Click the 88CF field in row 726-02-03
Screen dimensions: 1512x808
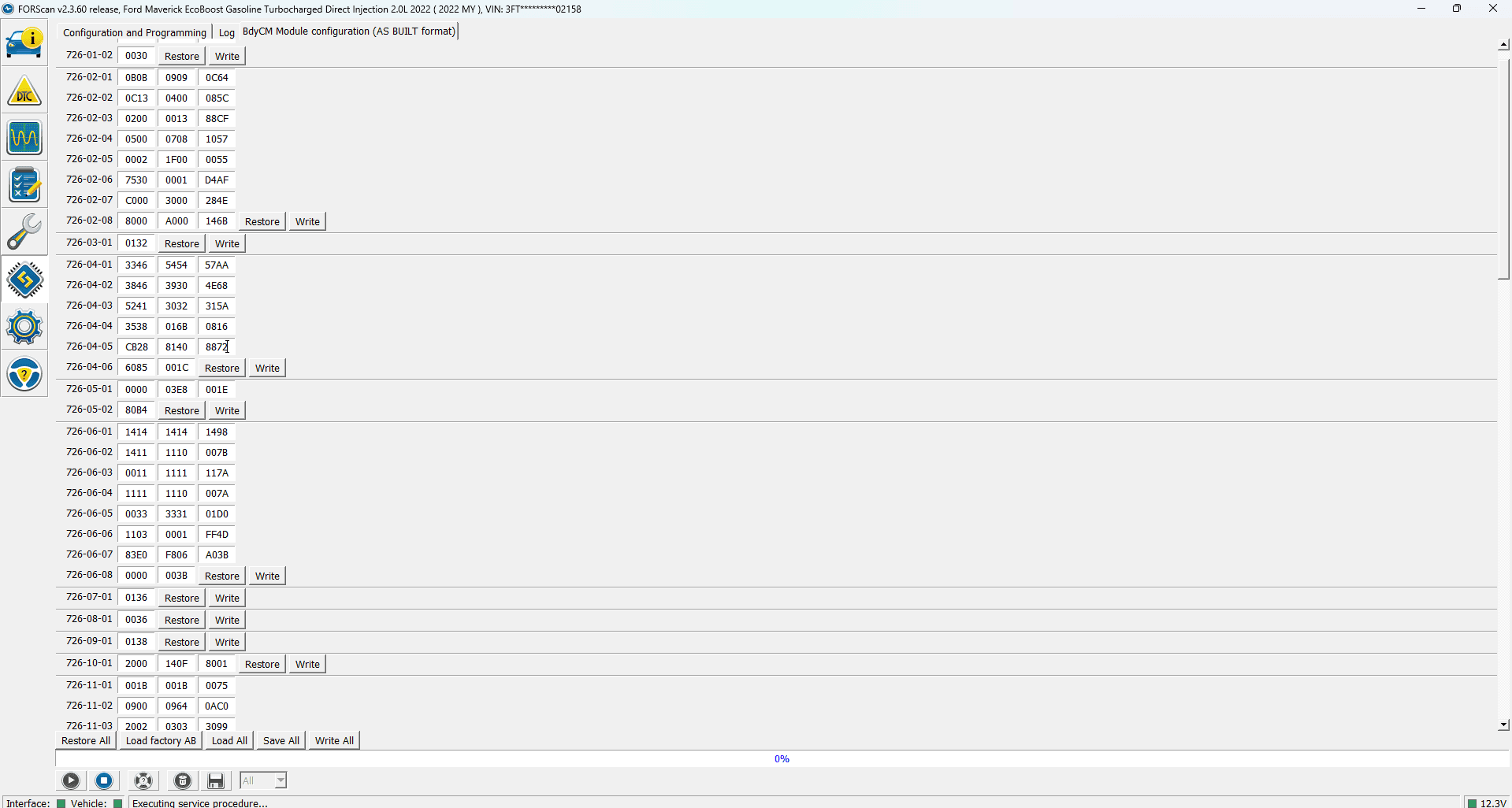click(217, 118)
